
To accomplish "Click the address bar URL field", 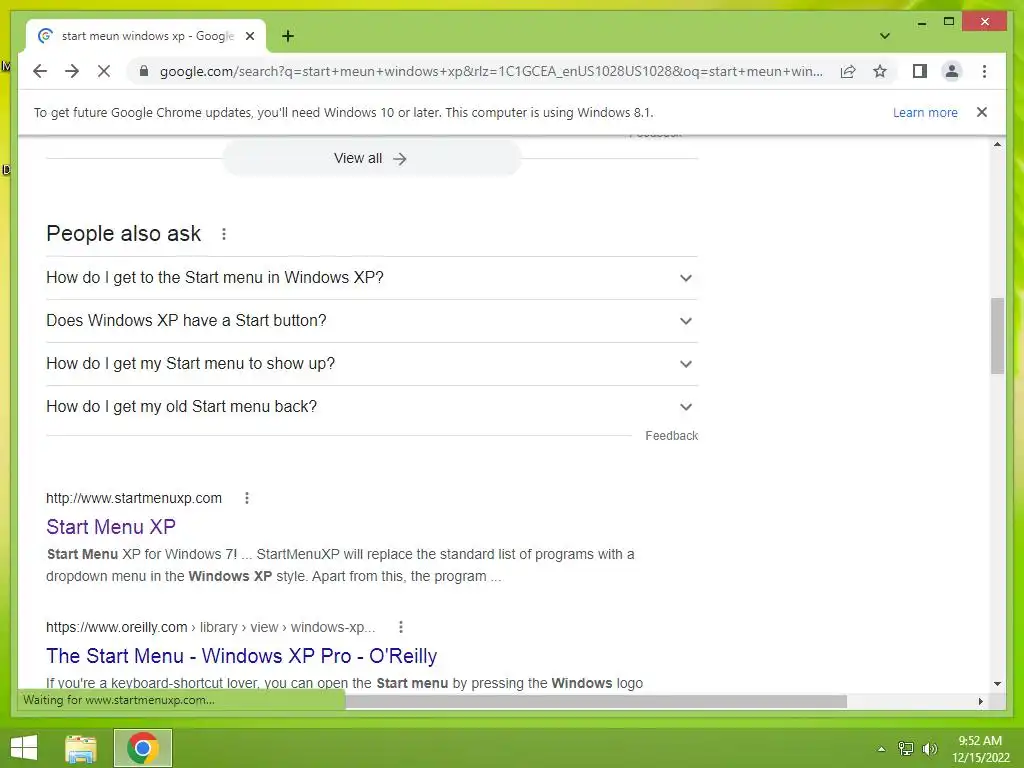I will (490, 71).
